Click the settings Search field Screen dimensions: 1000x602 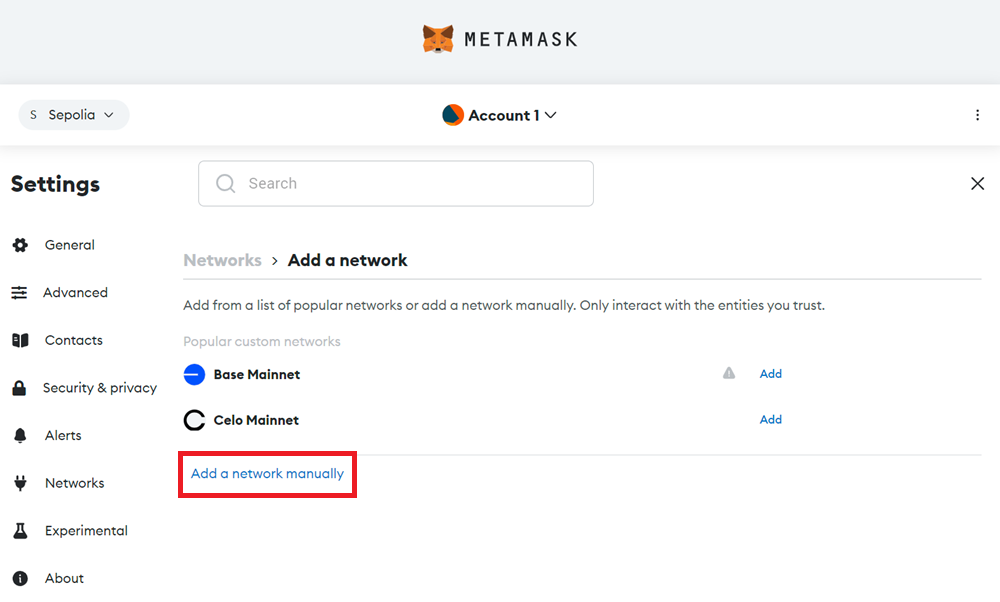(x=395, y=183)
